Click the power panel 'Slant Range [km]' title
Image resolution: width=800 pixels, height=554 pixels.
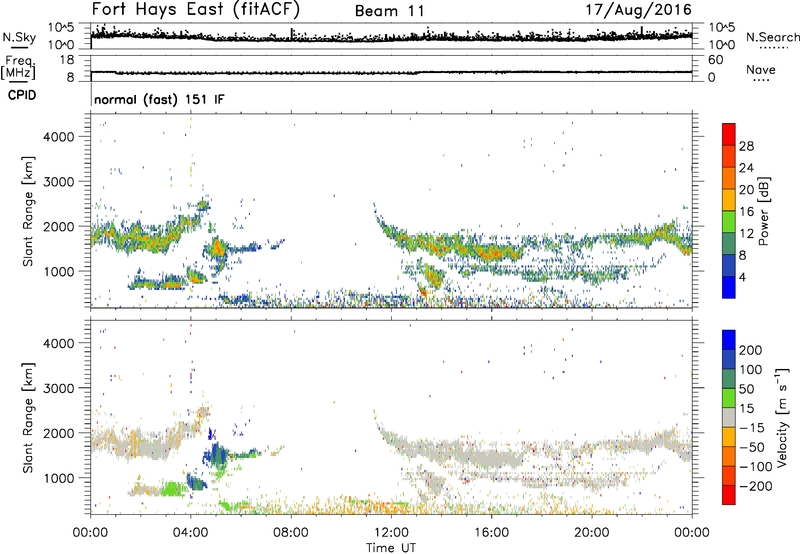pos(28,211)
